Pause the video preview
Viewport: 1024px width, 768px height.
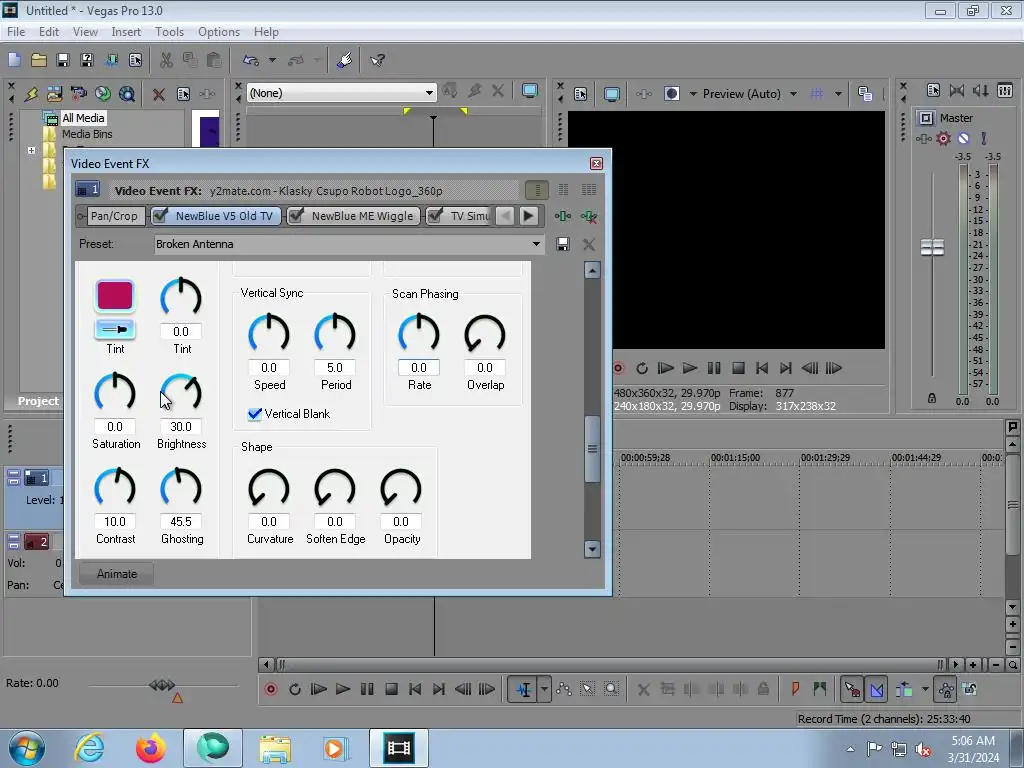coord(714,368)
